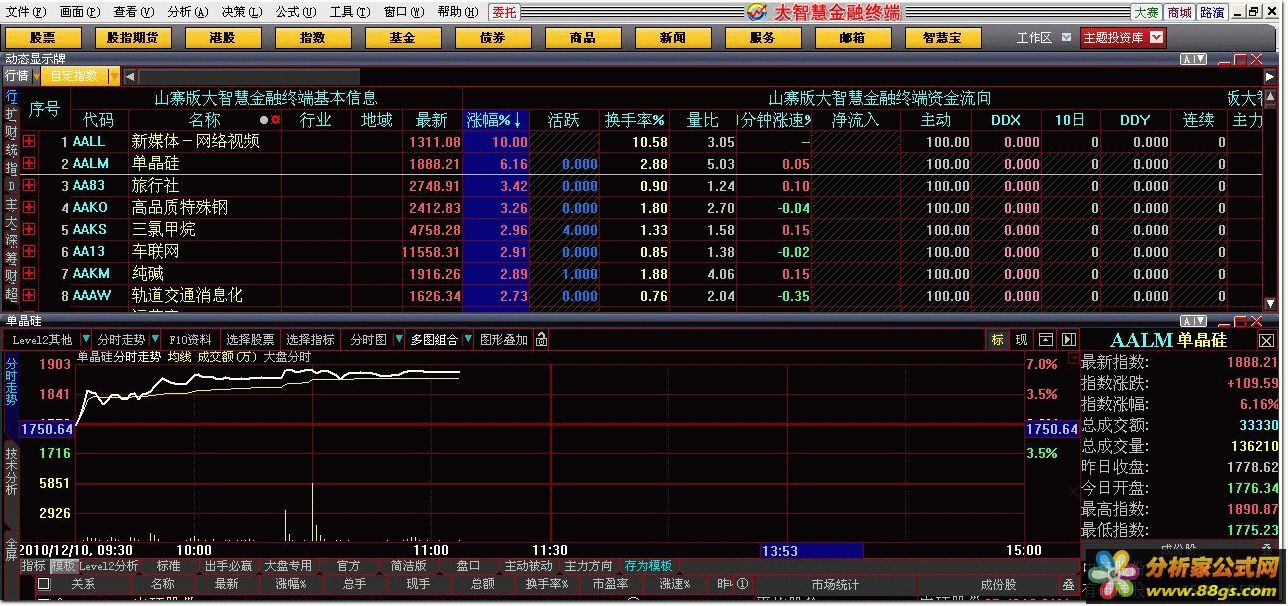Open the 主题投资库 dropdown arrow
The image size is (1288, 606).
1156,38
